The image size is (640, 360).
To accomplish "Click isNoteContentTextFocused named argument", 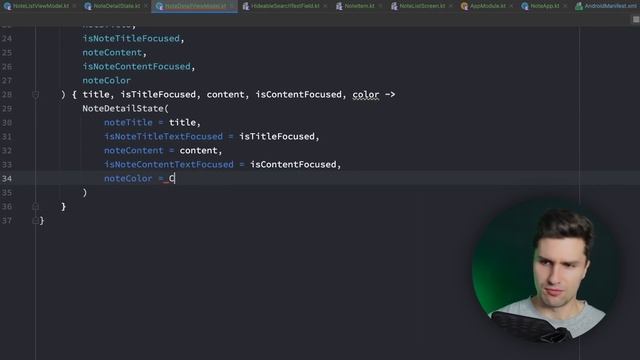I will 169,164.
